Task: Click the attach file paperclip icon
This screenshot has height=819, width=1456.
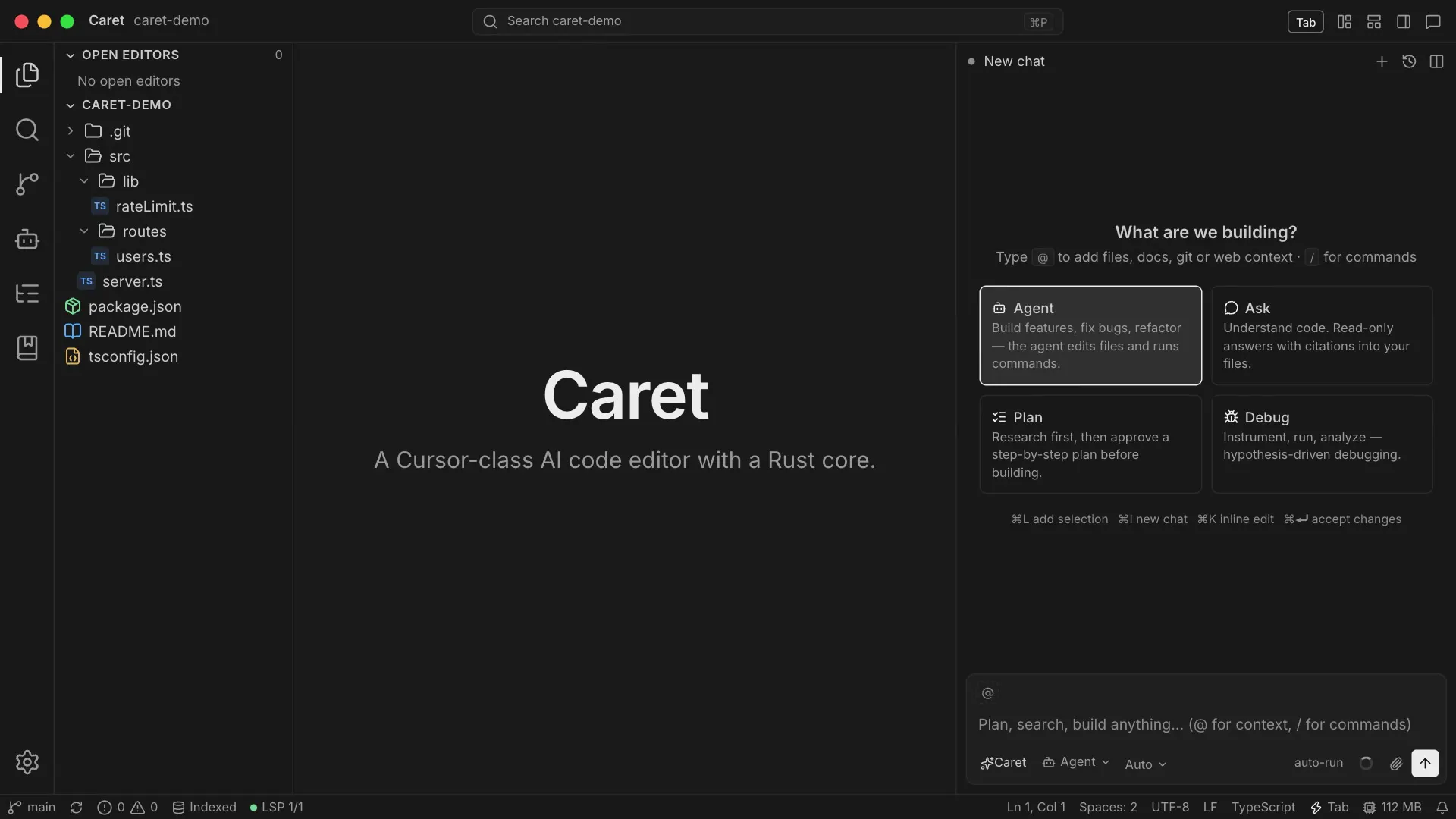Action: coord(1396,764)
